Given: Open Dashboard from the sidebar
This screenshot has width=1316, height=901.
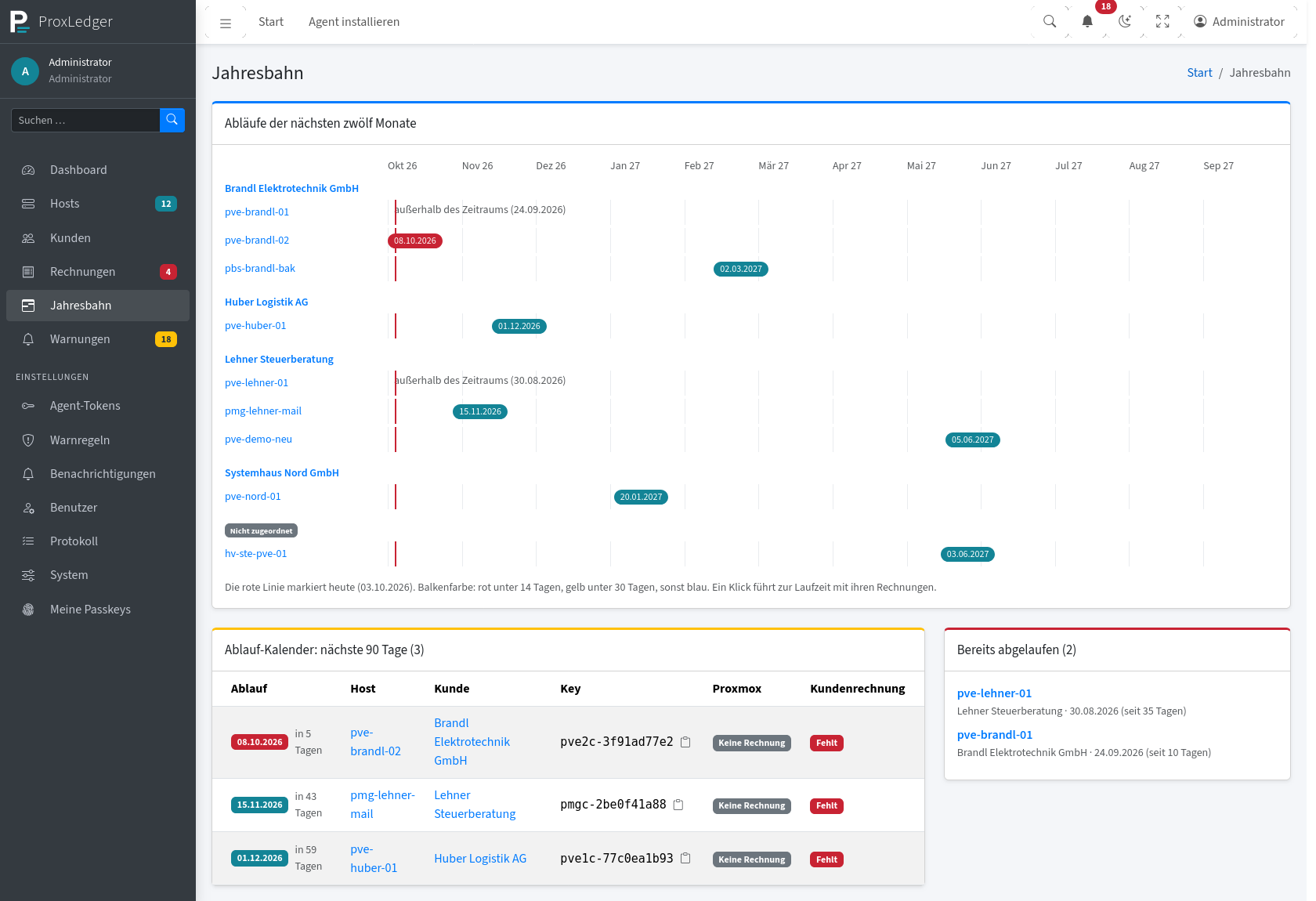Looking at the screenshot, I should [98, 170].
